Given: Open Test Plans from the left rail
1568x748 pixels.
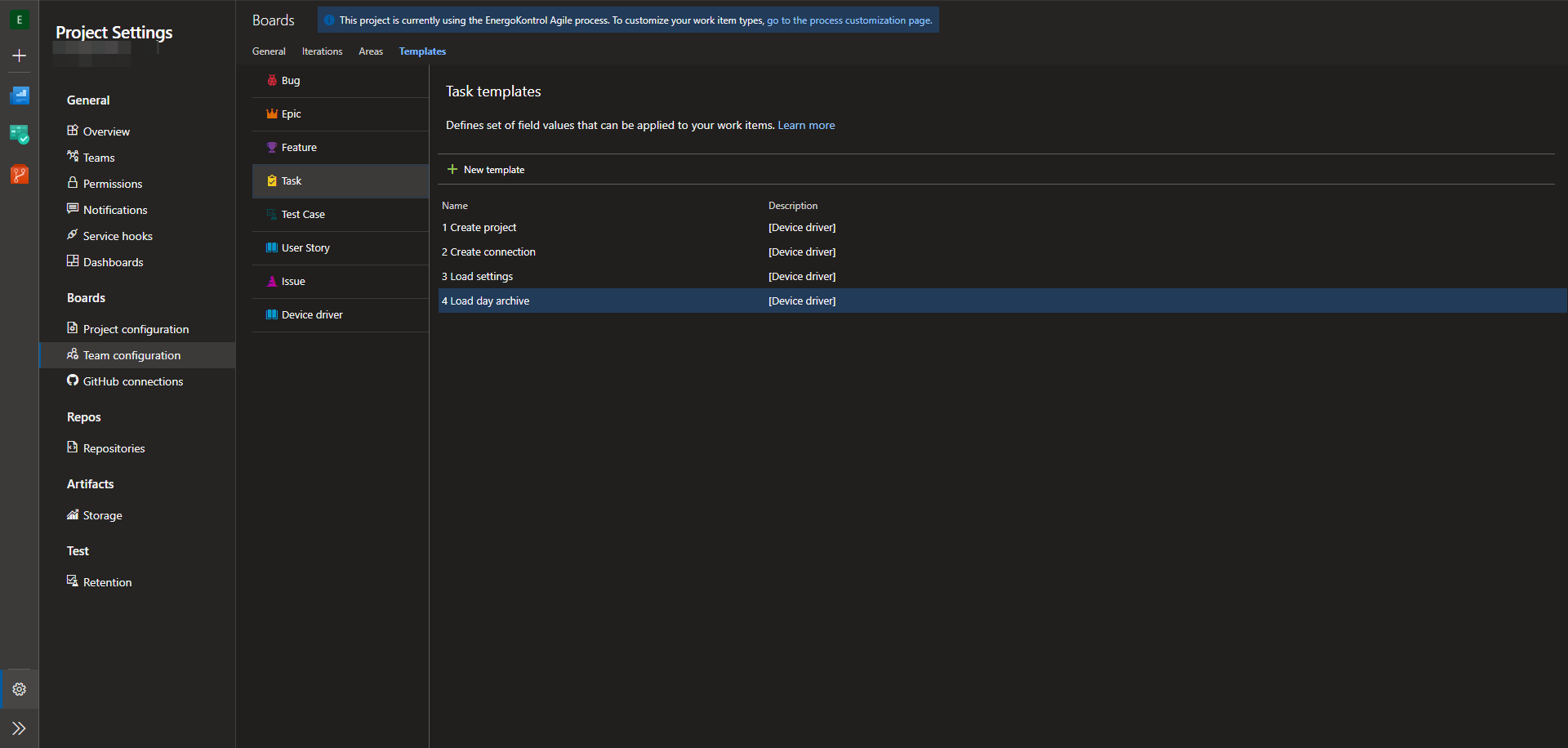Looking at the screenshot, I should (x=19, y=135).
